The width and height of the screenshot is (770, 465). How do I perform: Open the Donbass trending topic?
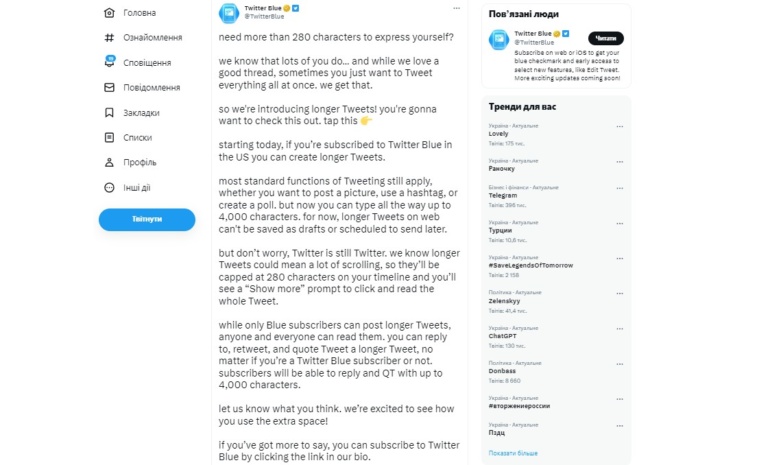coord(505,370)
